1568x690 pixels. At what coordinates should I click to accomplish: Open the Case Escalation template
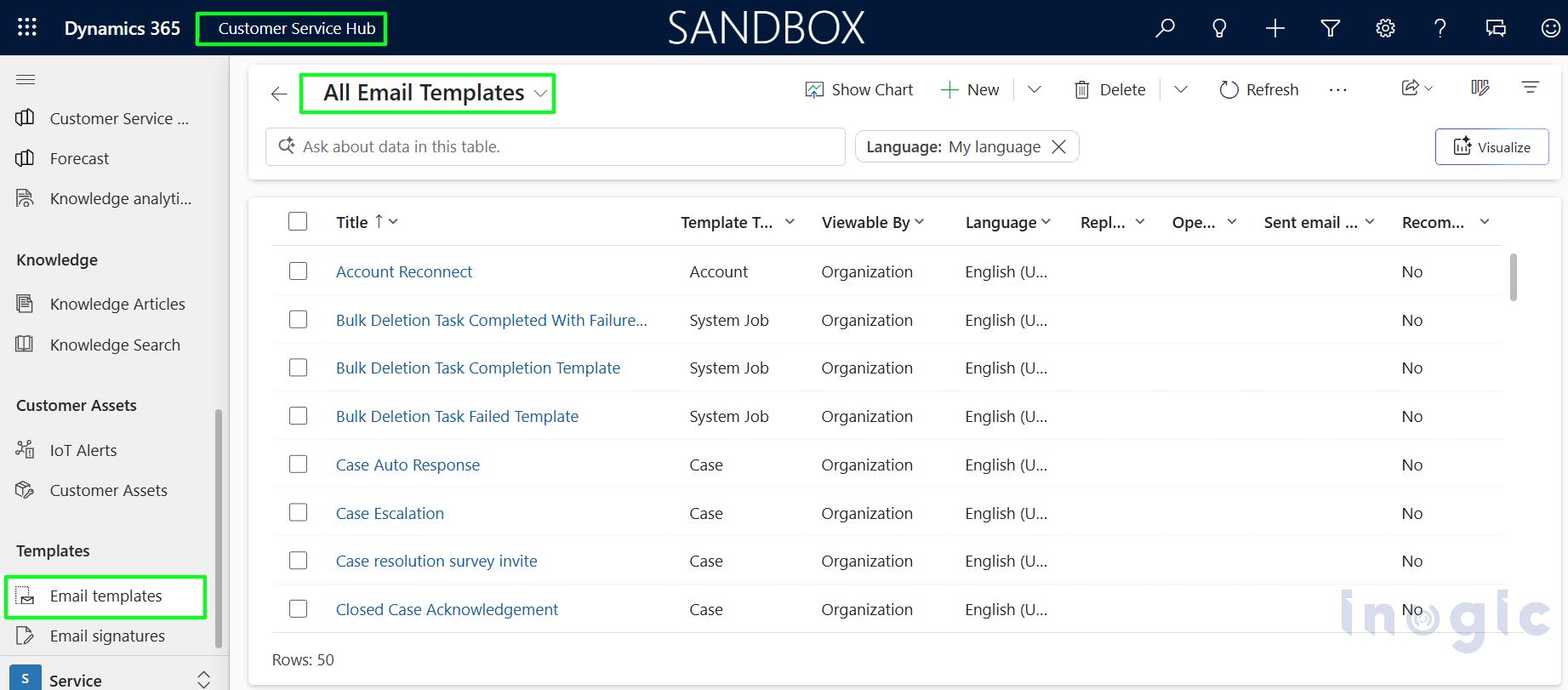(390, 513)
